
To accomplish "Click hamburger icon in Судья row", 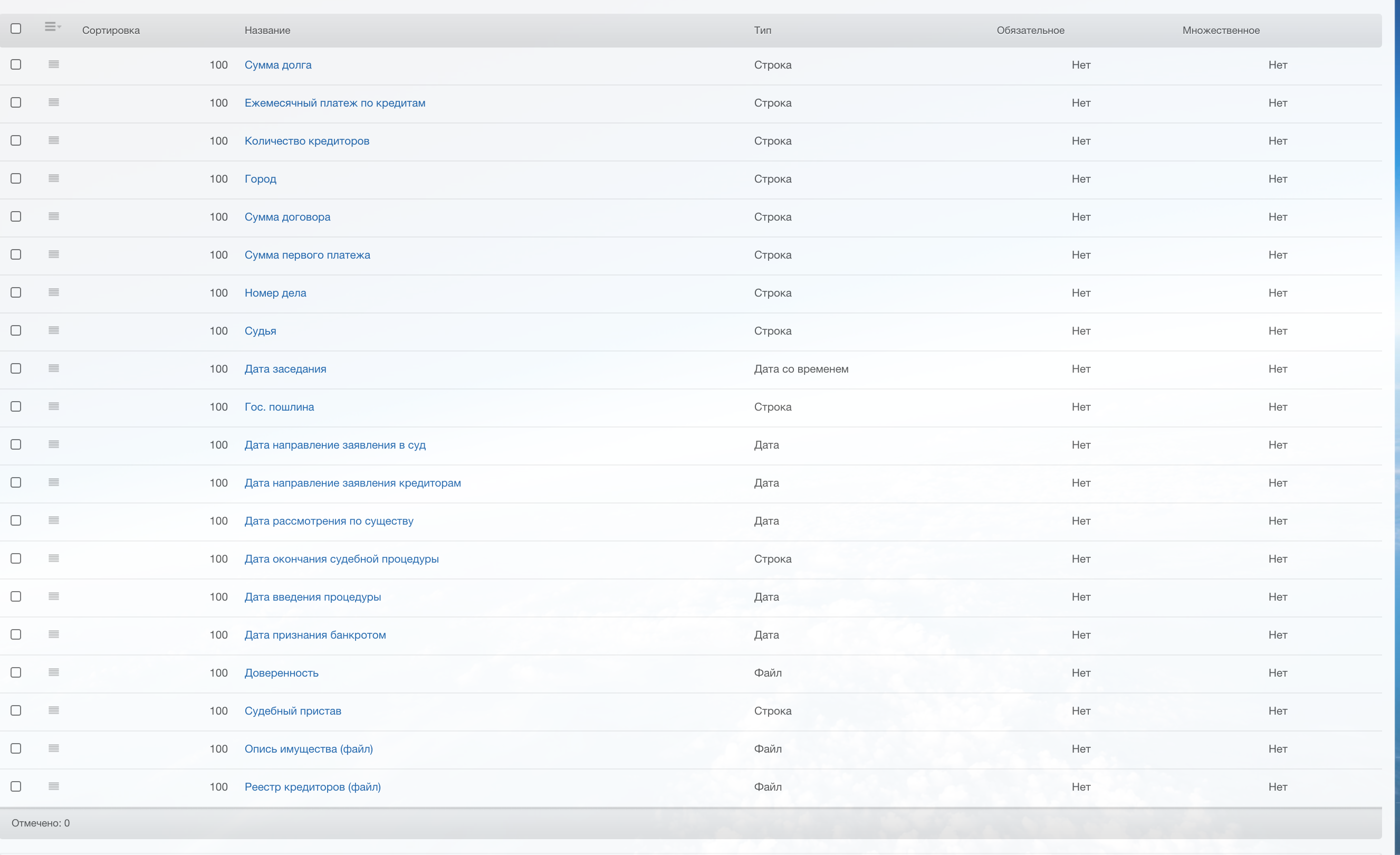I will click(54, 330).
